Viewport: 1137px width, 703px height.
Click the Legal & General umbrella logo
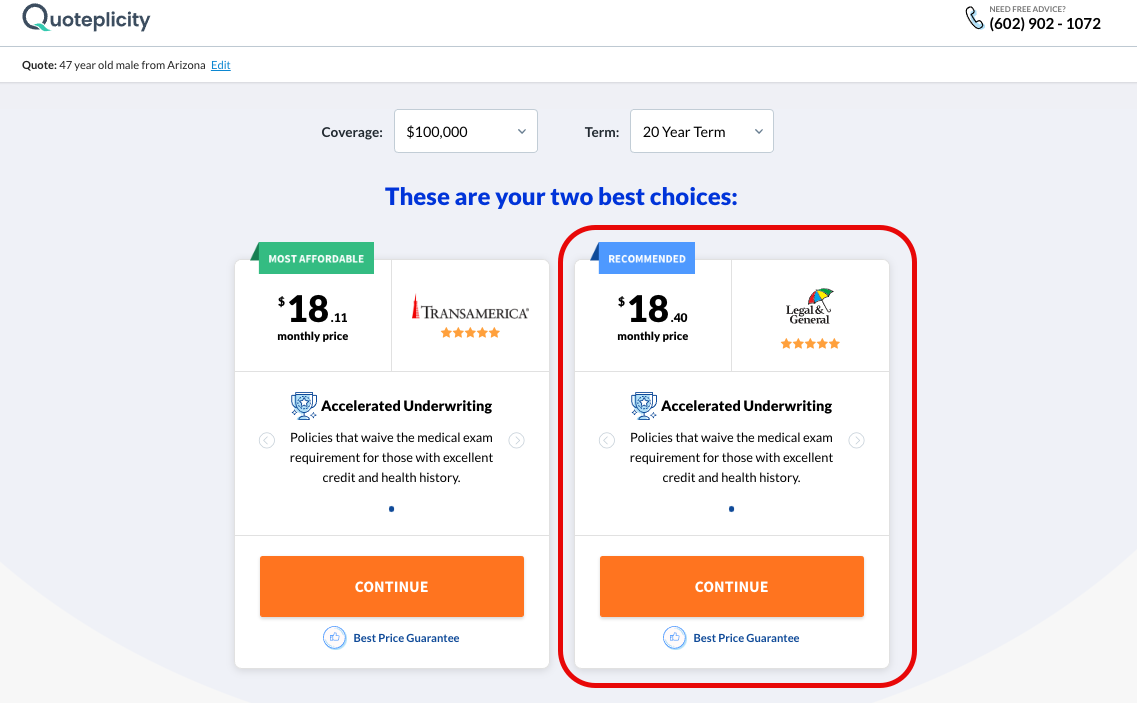pyautogui.click(x=810, y=306)
